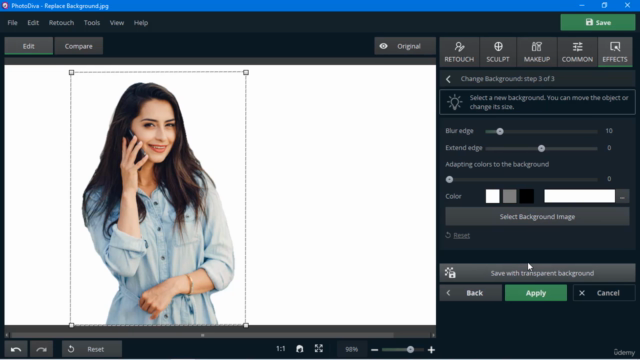The width and height of the screenshot is (640, 360).
Task: Click the green Apply button
Action: 536,293
